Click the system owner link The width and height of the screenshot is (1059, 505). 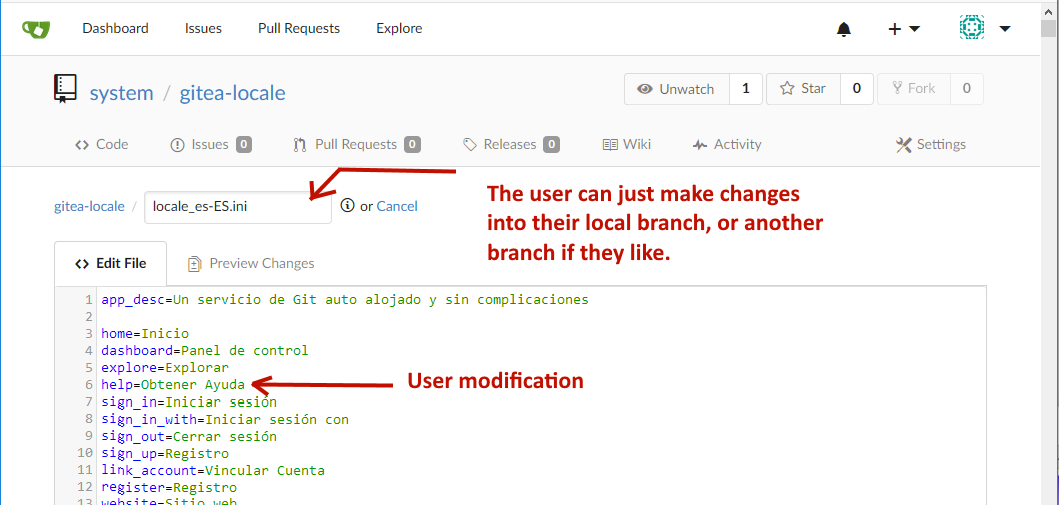pos(122,92)
